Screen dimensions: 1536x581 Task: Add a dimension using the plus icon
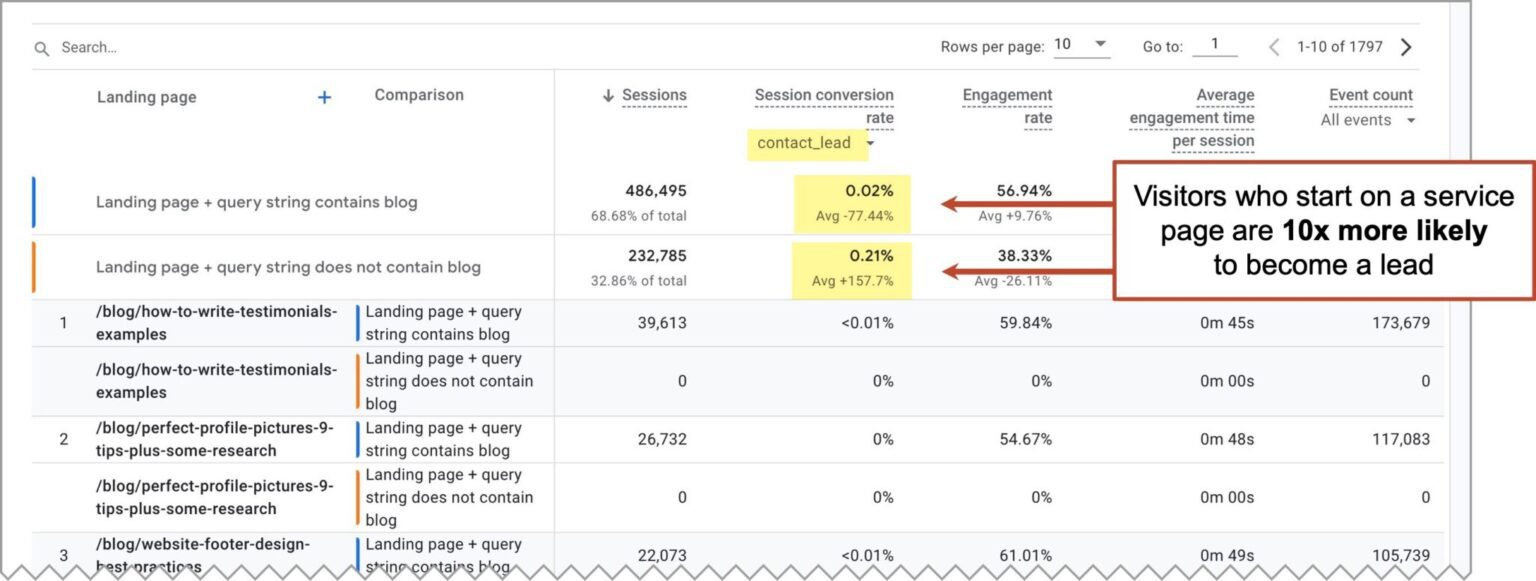[324, 97]
